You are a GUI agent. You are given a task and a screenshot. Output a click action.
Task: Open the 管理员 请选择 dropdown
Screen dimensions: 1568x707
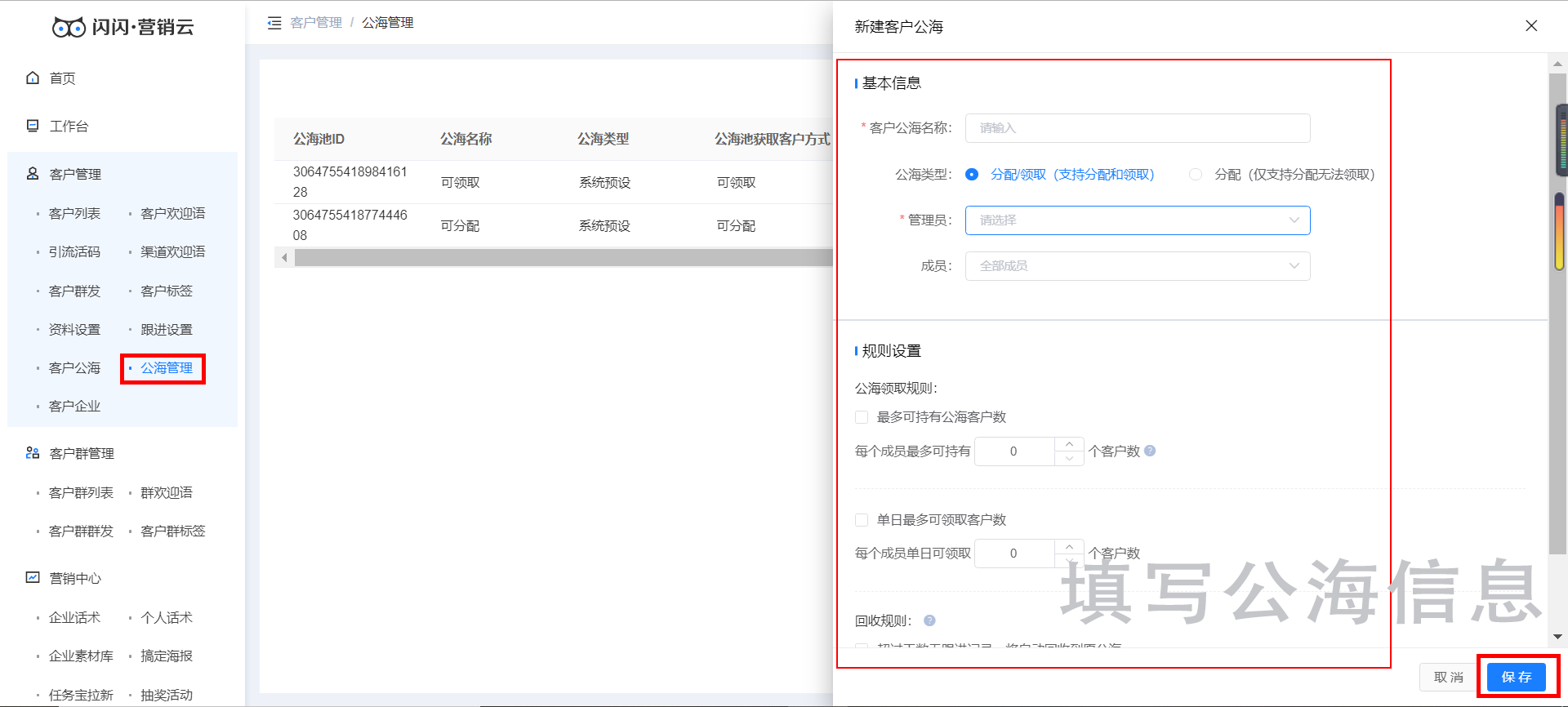(x=1138, y=220)
